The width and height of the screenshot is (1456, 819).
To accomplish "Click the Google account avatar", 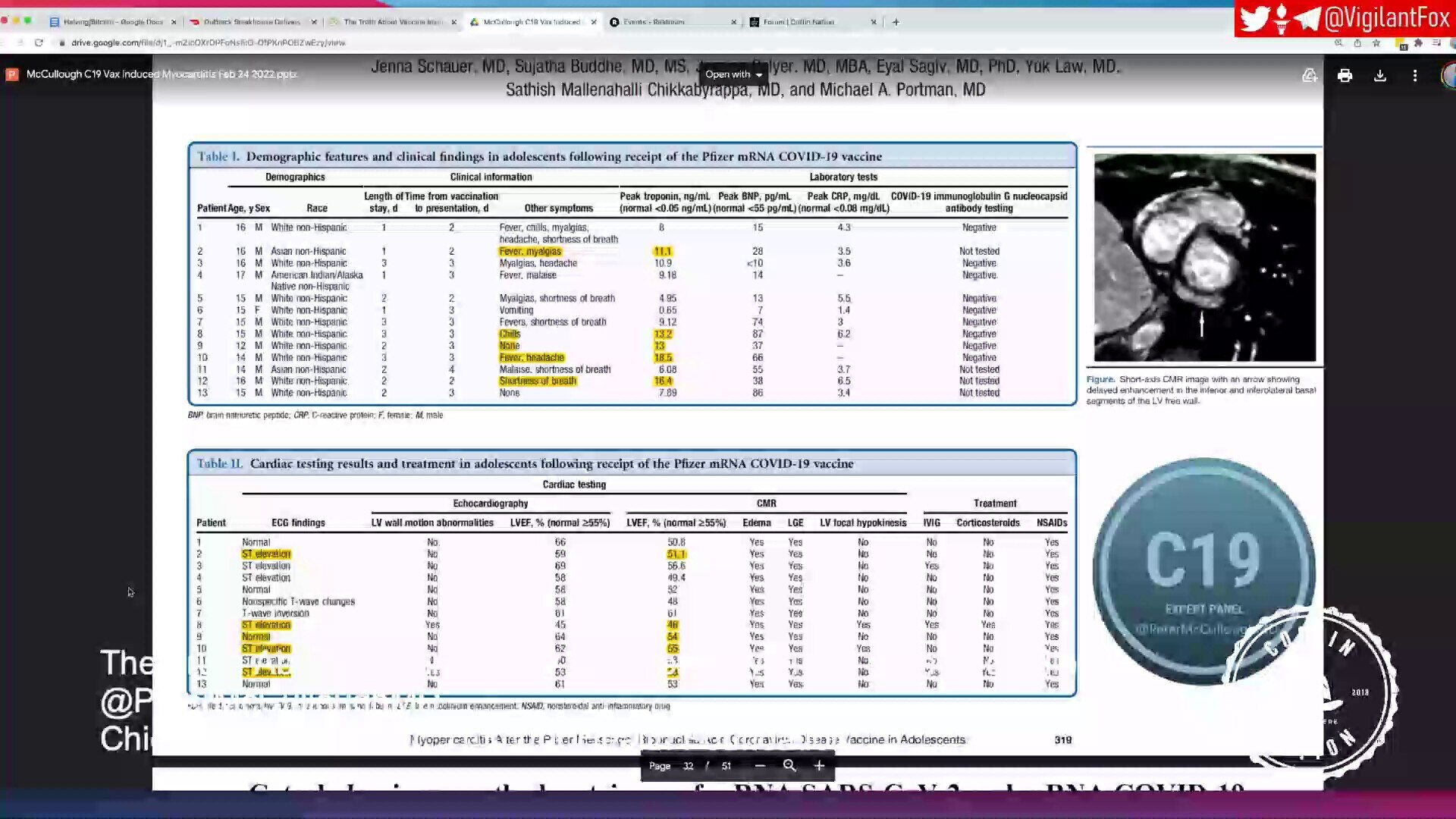I will 1448,75.
